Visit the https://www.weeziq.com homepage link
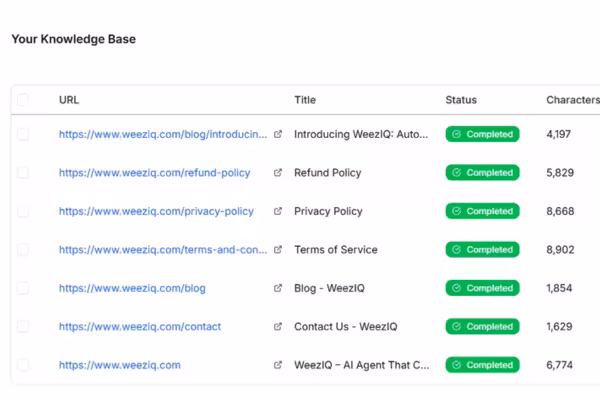Screen dimensions: 600x400 119,365
